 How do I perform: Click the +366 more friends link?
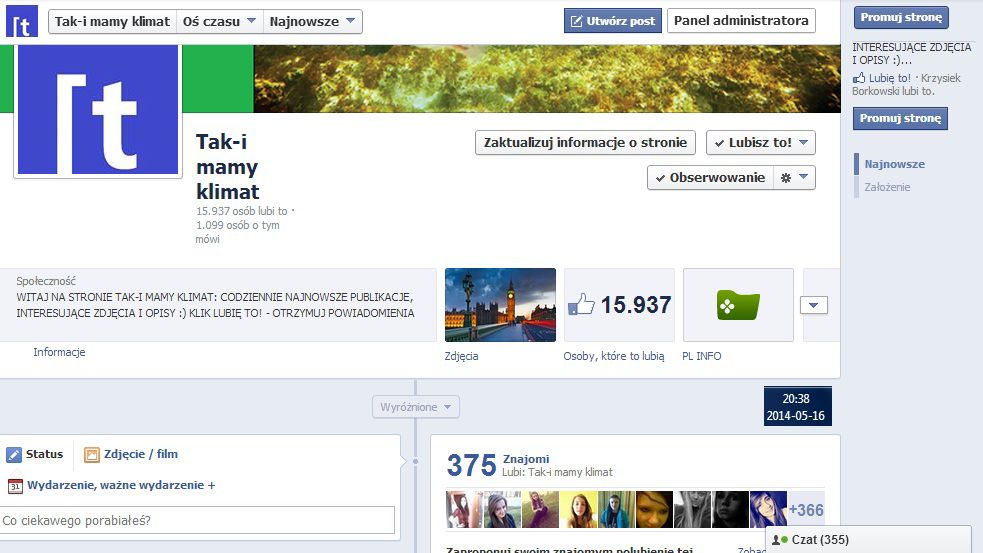point(806,510)
